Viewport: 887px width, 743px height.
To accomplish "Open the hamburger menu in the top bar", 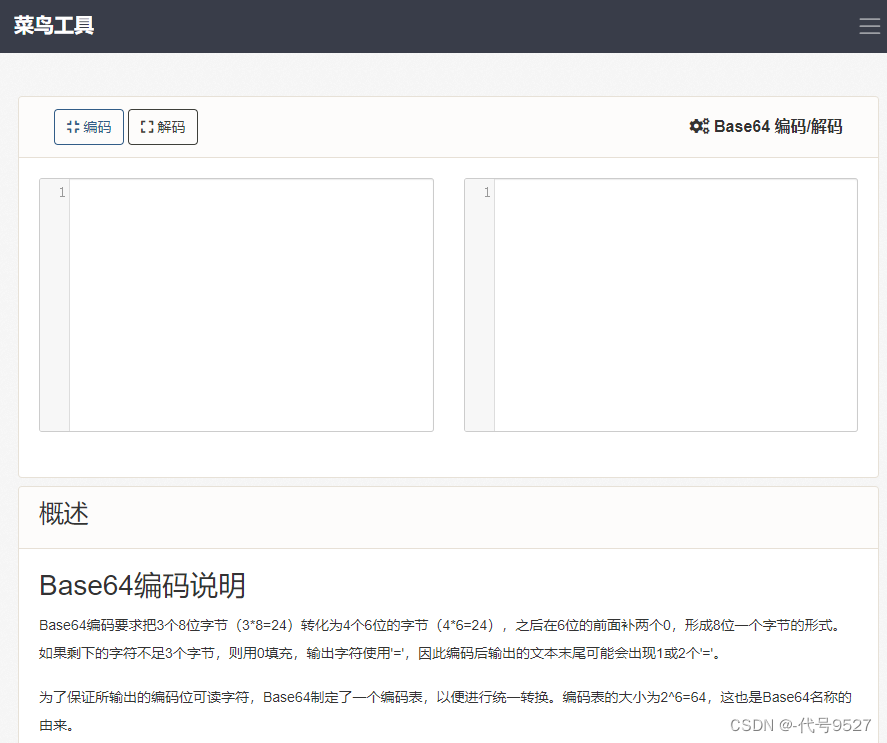I will coord(869,26).
